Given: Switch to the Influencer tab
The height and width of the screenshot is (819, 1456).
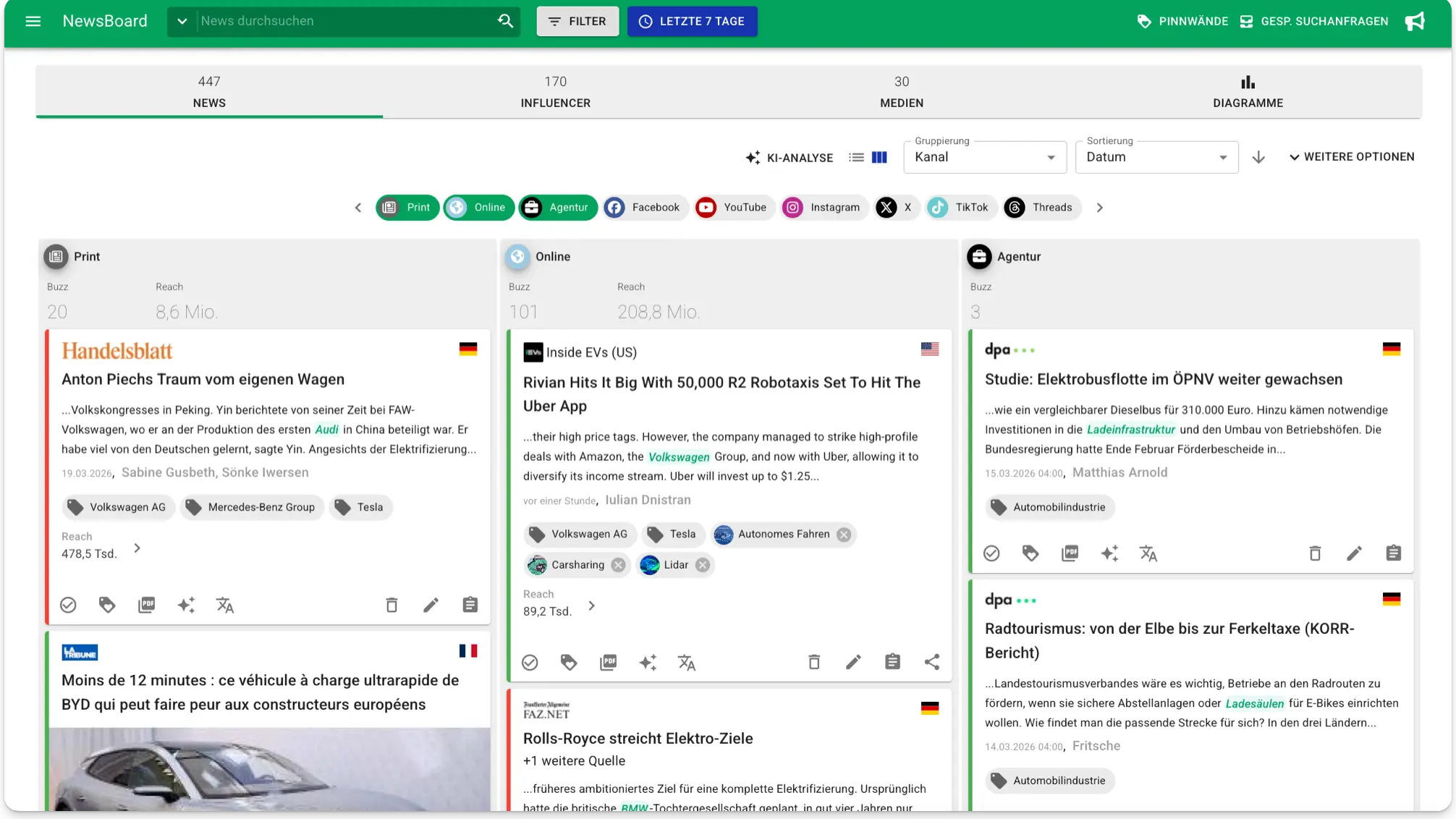Looking at the screenshot, I should [x=556, y=92].
